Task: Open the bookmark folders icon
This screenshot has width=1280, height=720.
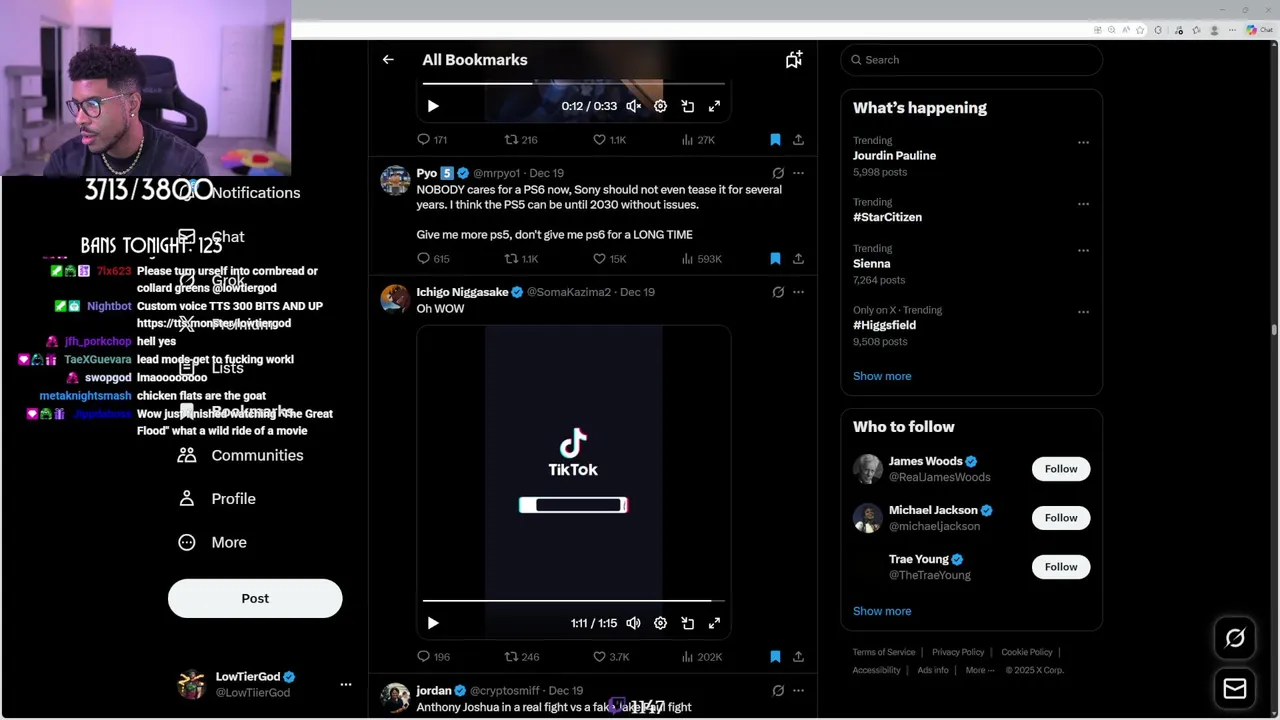Action: (x=794, y=60)
